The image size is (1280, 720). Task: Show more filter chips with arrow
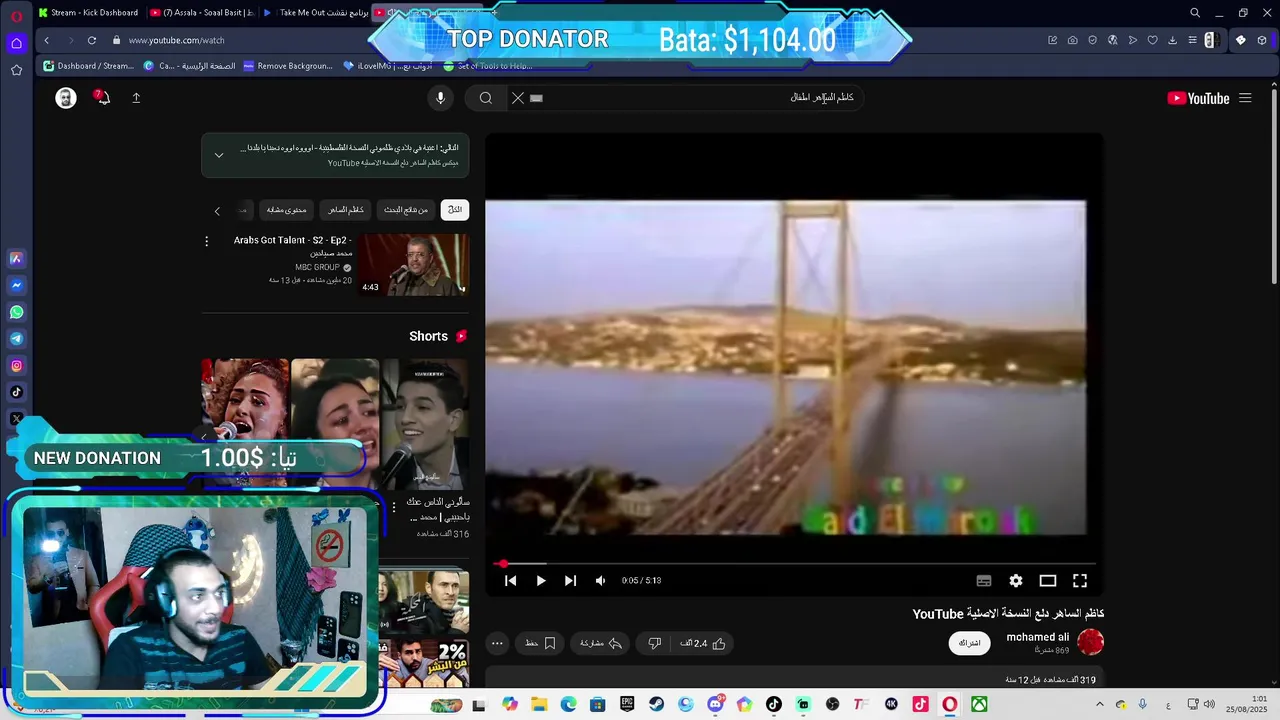(217, 210)
